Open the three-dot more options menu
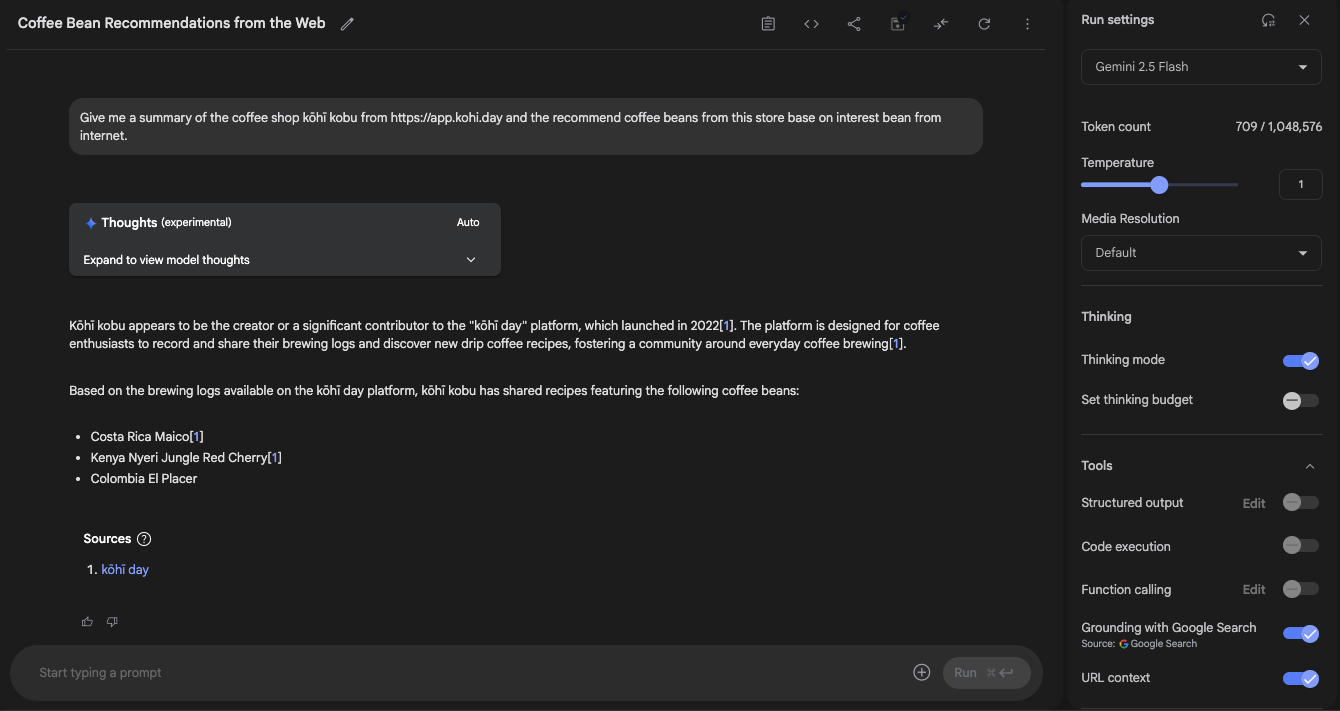 [x=1027, y=24]
